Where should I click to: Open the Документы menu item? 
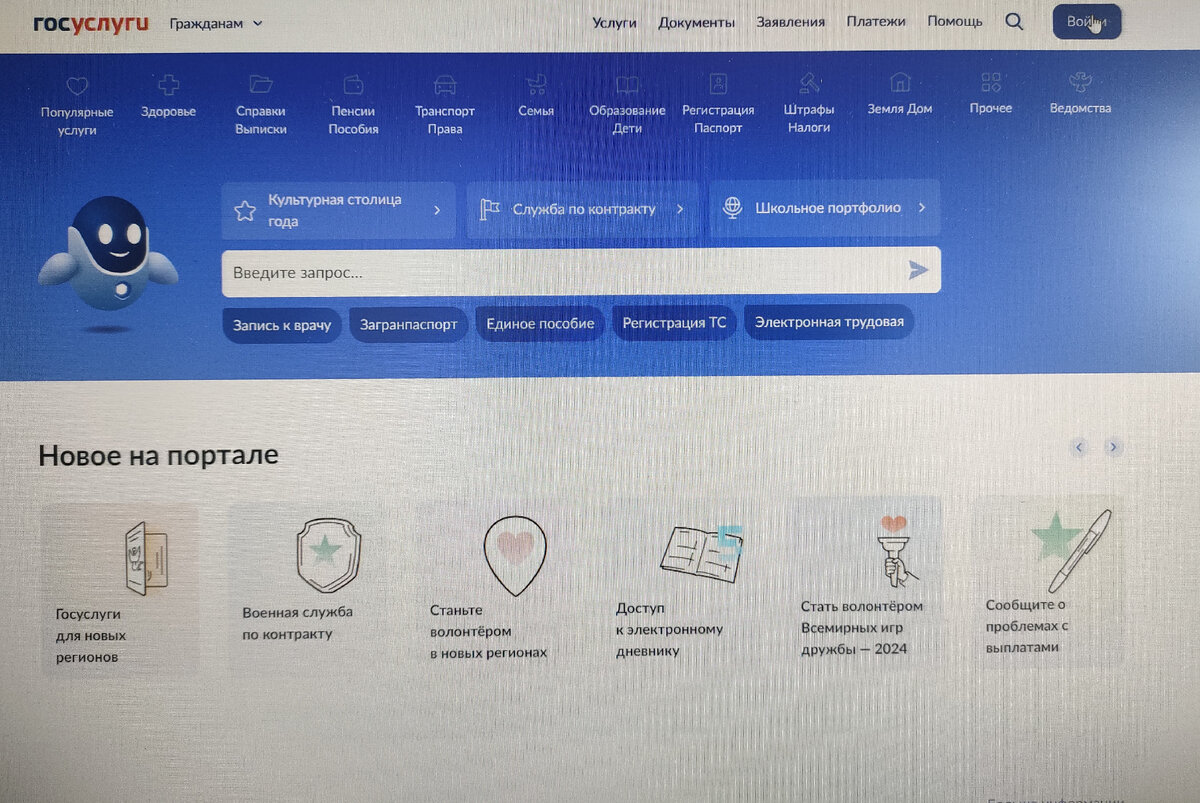pos(696,22)
